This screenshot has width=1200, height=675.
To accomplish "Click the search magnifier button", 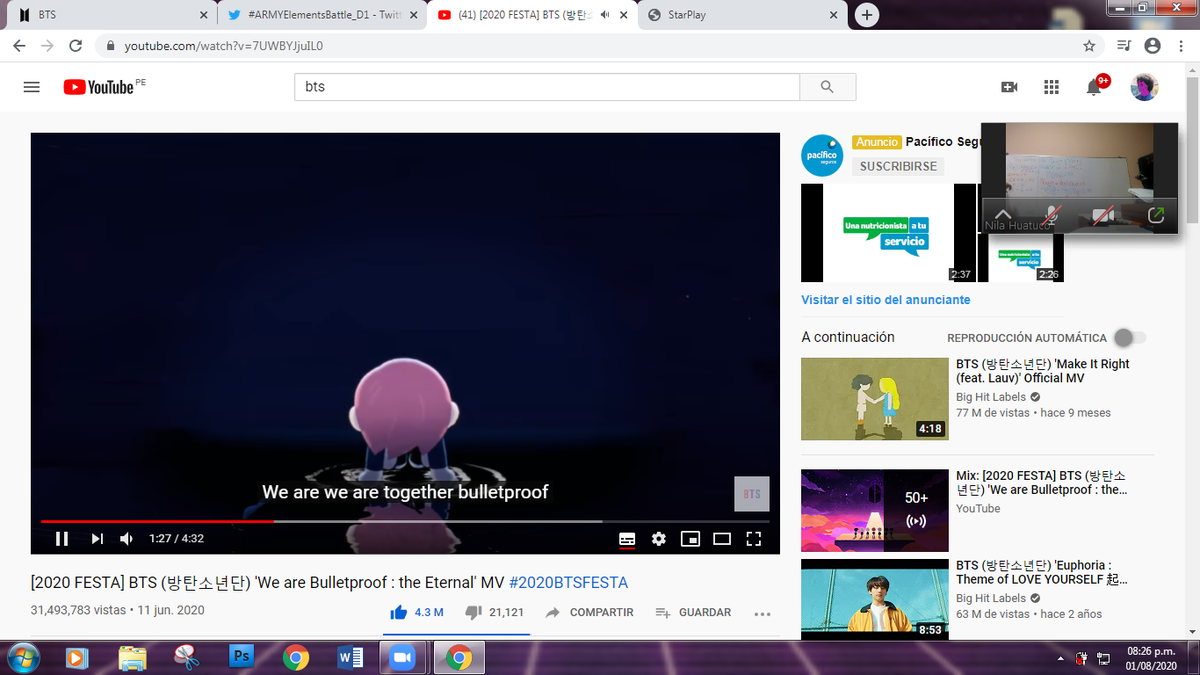I will point(827,87).
